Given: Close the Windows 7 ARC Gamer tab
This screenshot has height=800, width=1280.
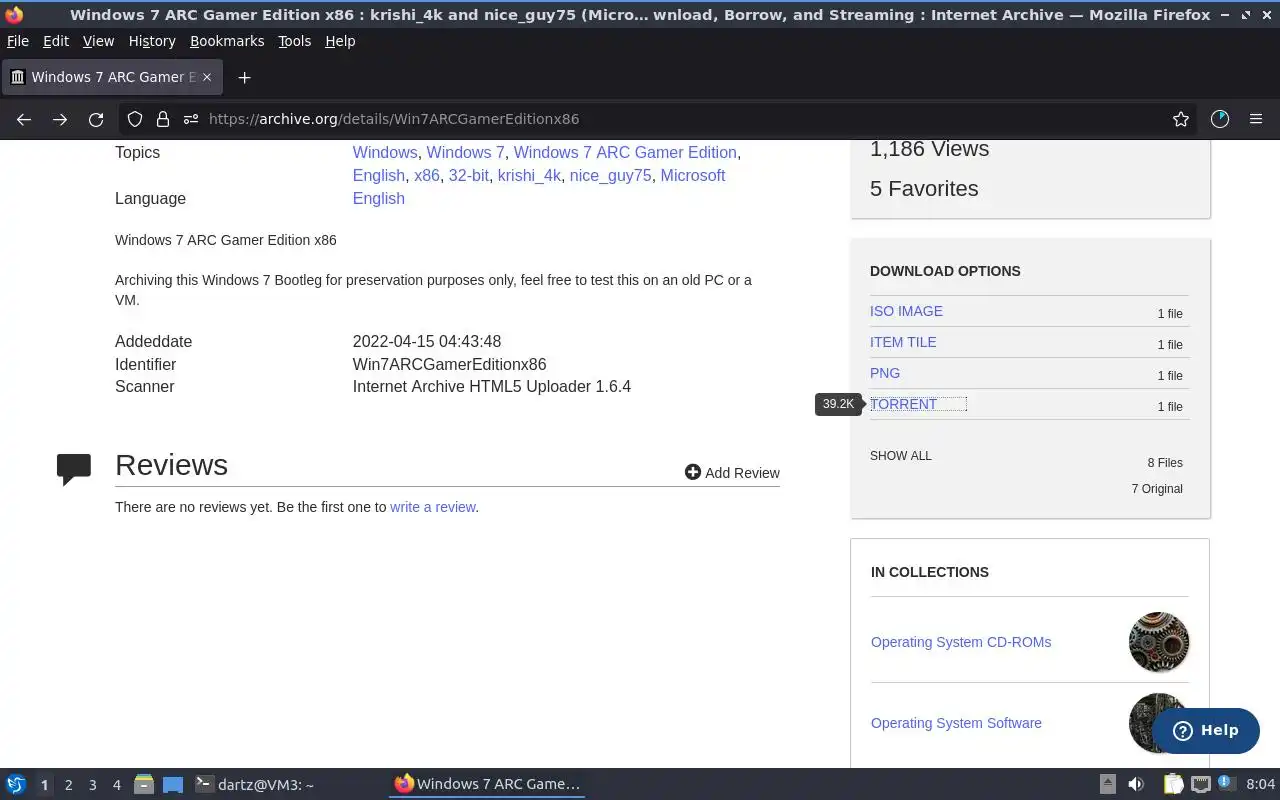Looking at the screenshot, I should [207, 77].
